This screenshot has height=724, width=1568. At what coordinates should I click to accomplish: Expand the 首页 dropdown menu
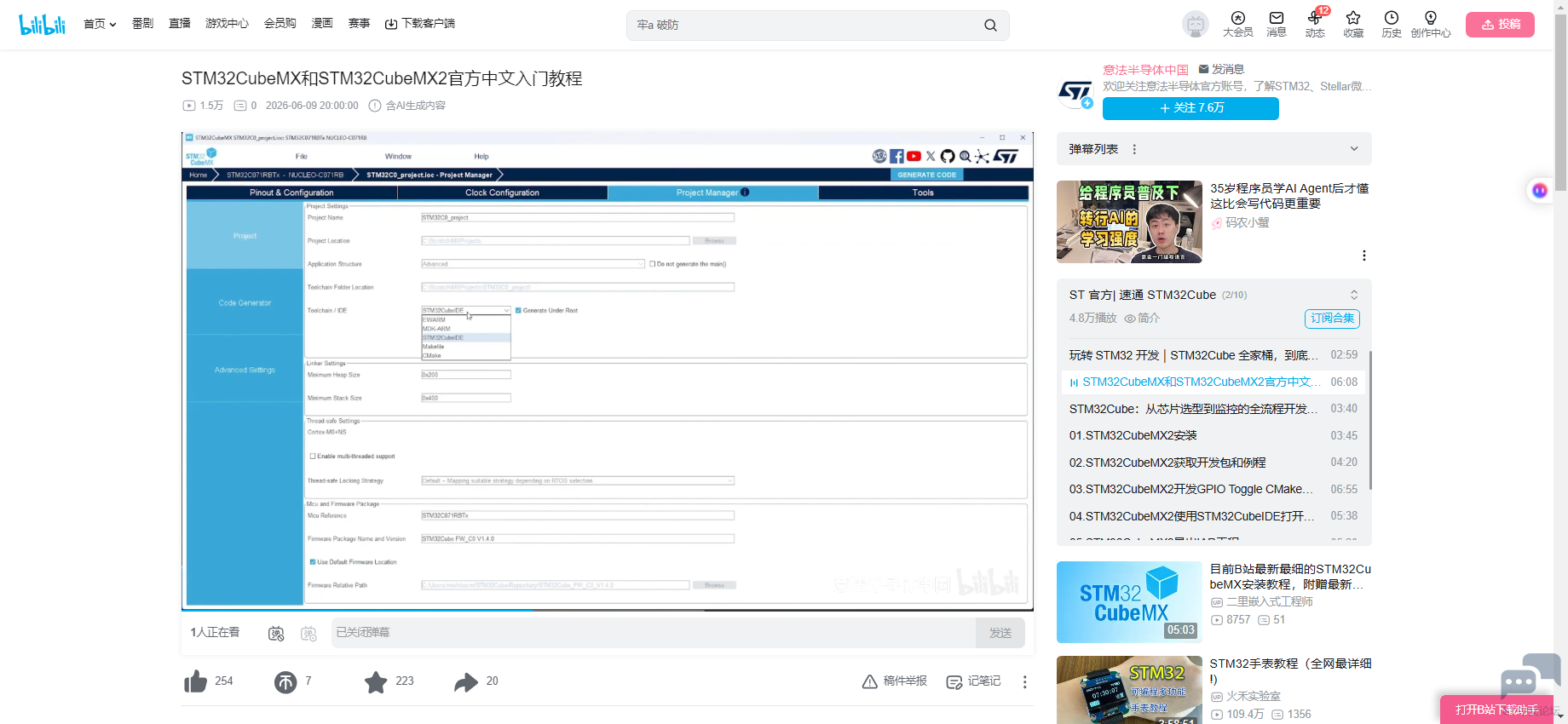click(100, 24)
